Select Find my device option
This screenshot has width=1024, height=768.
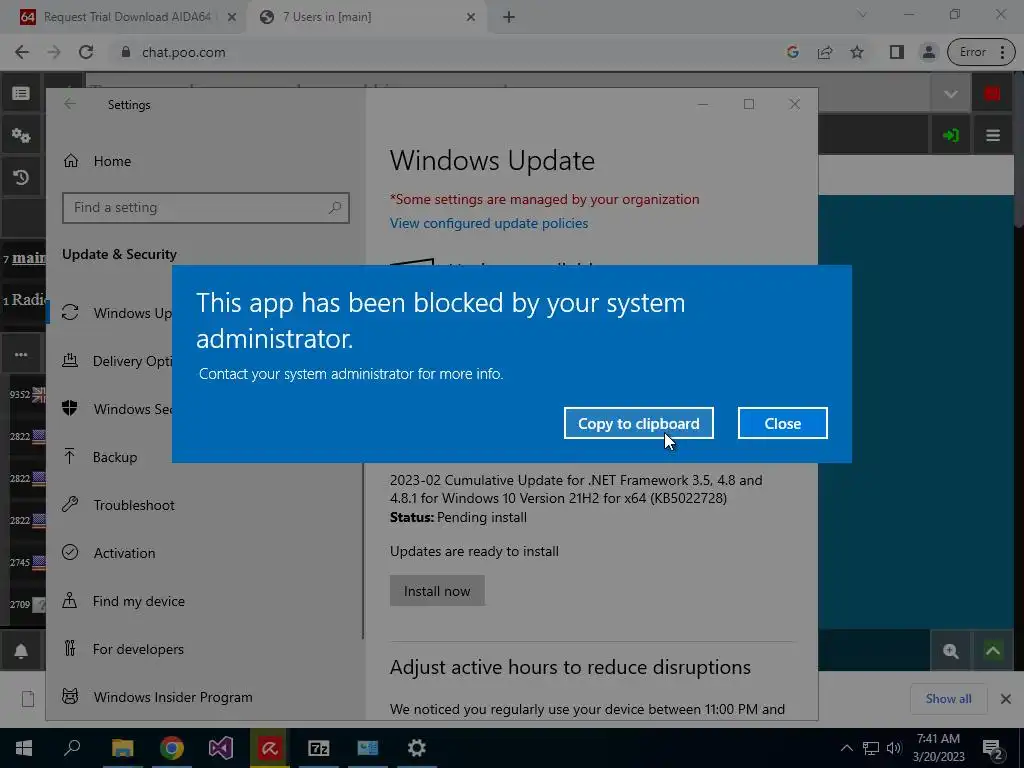[138, 601]
